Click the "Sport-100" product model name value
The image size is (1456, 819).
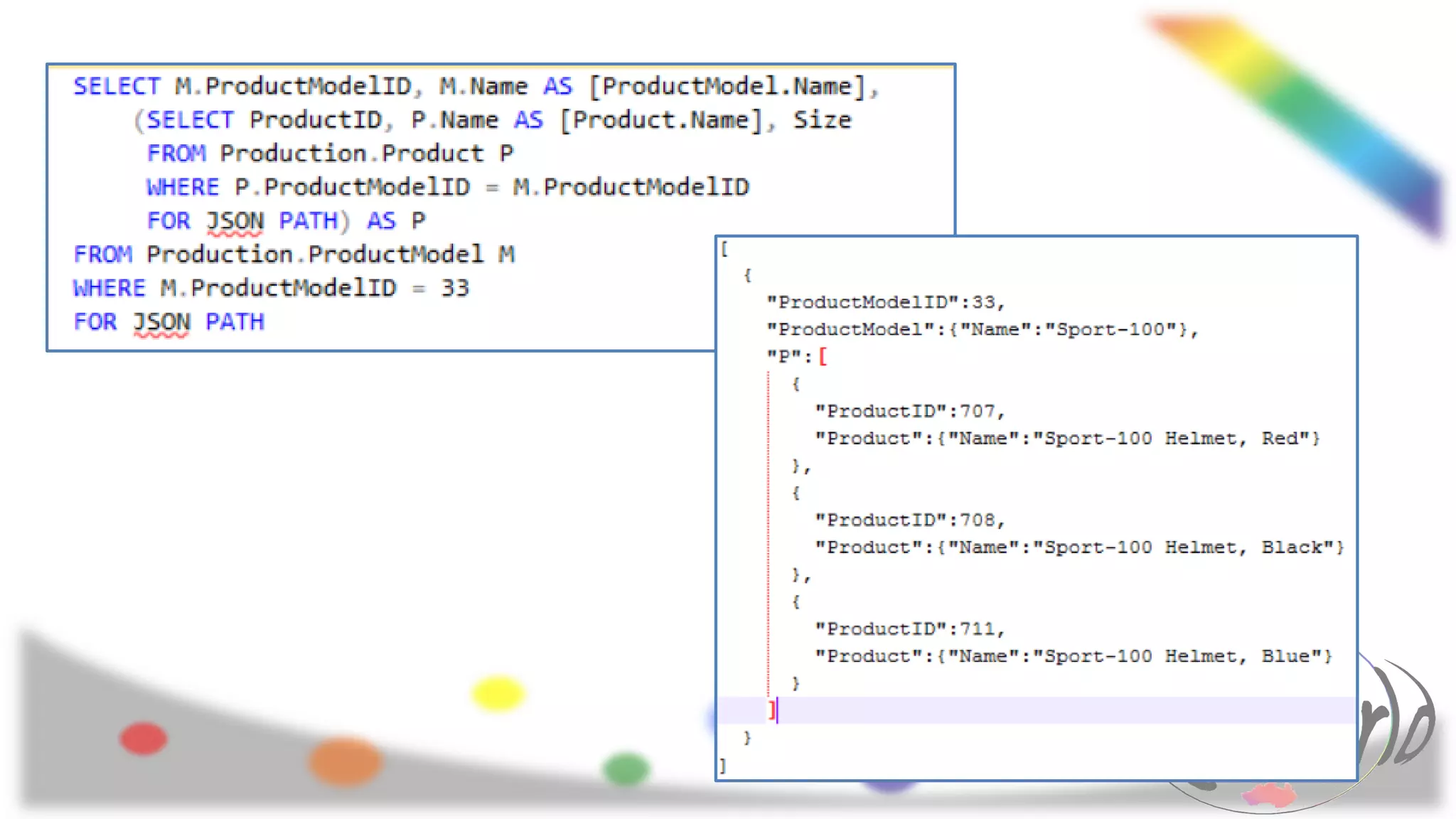pos(1110,329)
